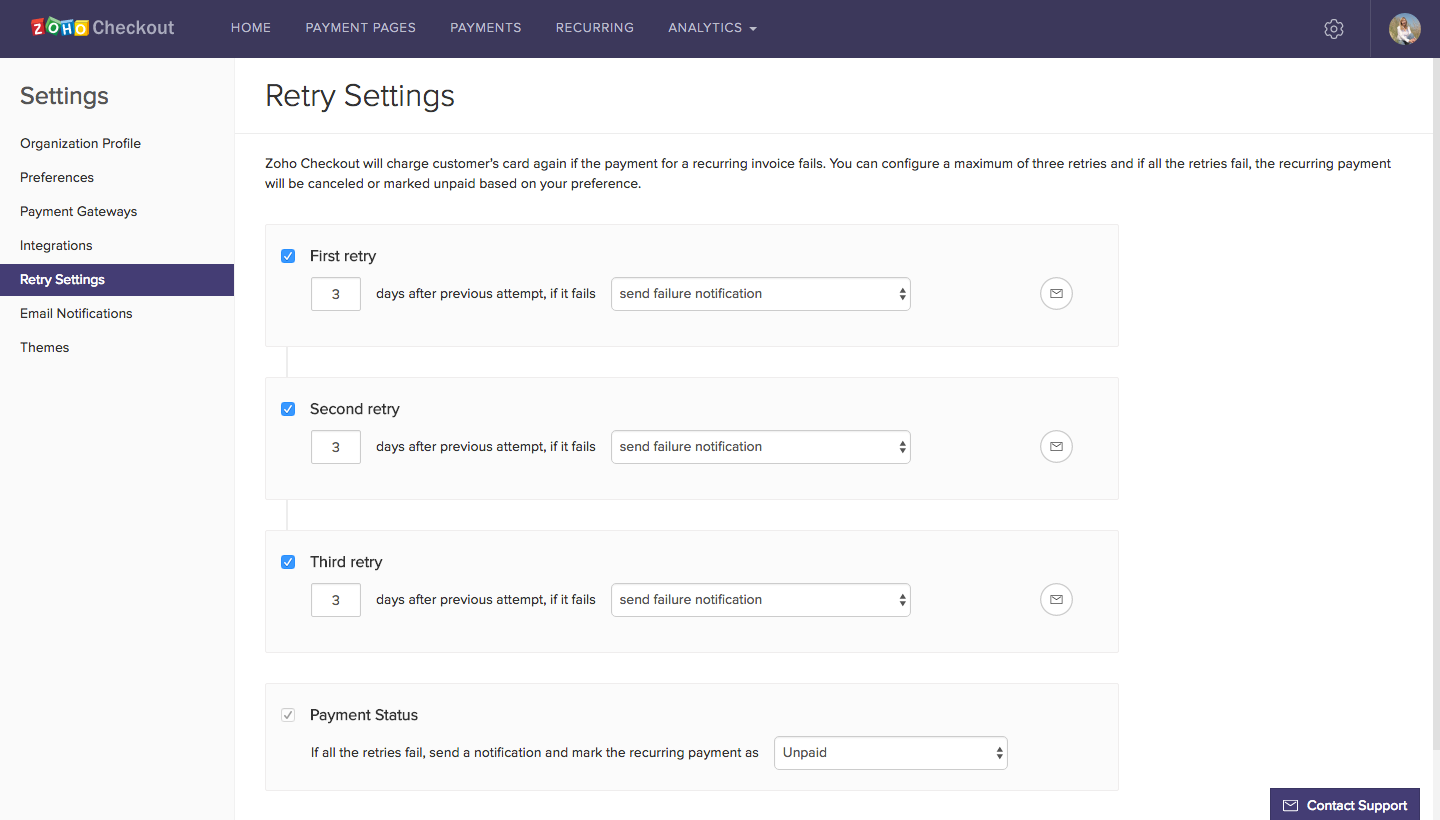Open the settings gear icon
1440x820 pixels.
click(x=1333, y=29)
